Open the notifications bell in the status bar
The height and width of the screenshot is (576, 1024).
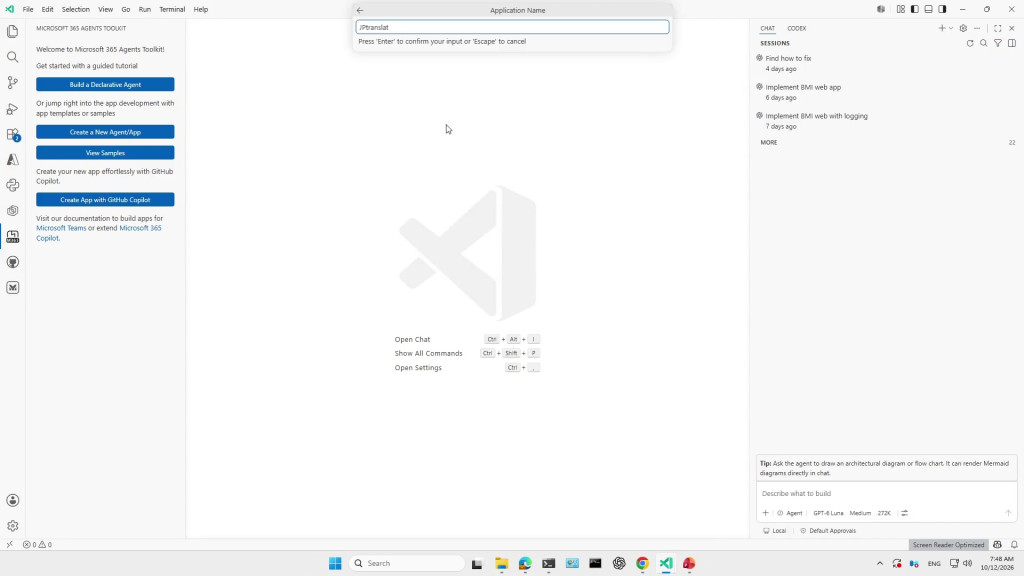tap(1014, 545)
